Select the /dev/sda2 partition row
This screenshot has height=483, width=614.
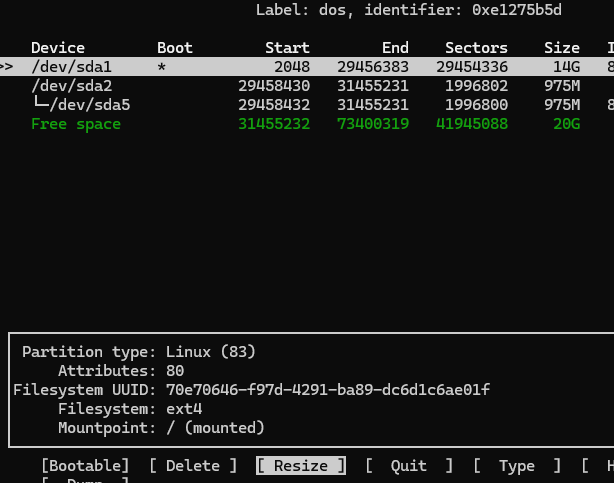pos(307,86)
